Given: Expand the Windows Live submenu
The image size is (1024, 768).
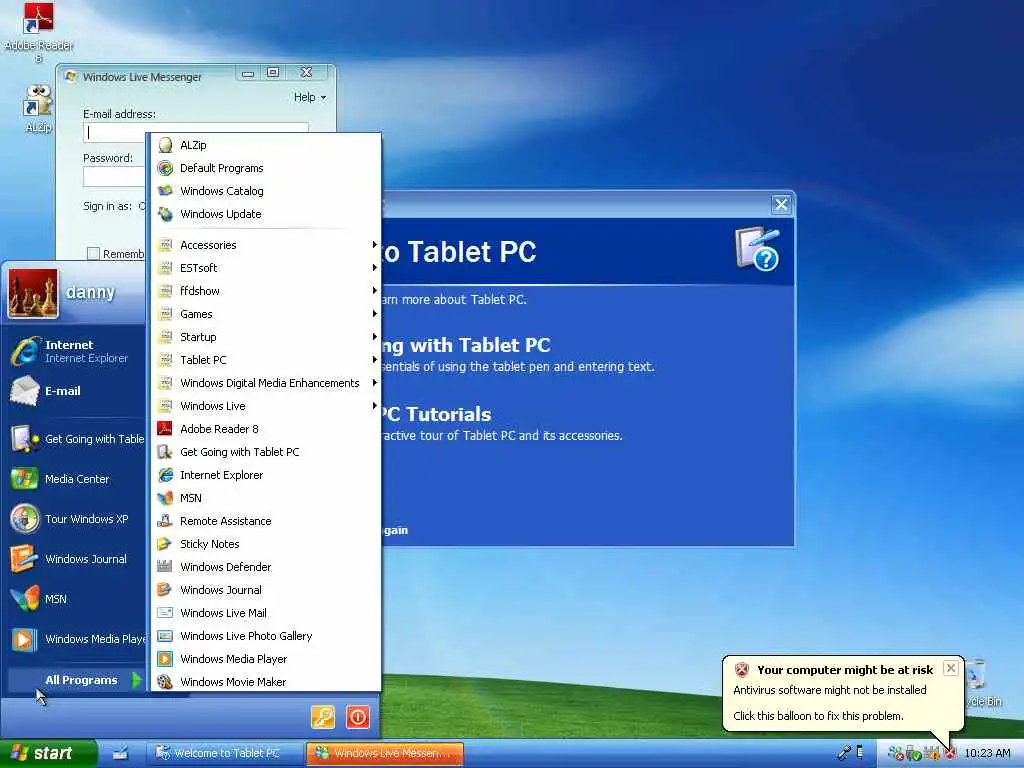Looking at the screenshot, I should pyautogui.click(x=266, y=406).
